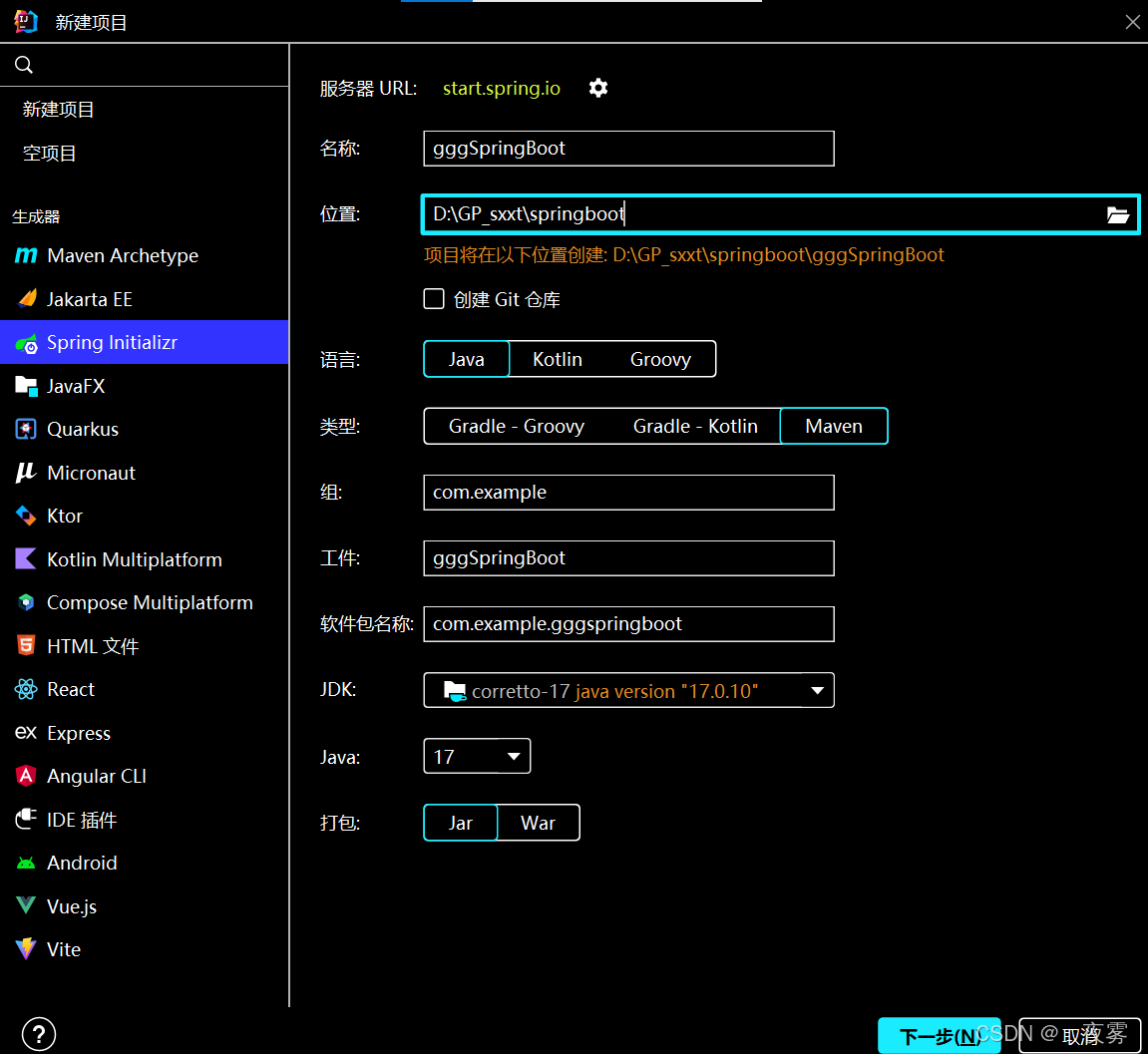The width and height of the screenshot is (1148, 1054).
Task: Select War packaging
Action: pyautogui.click(x=539, y=823)
